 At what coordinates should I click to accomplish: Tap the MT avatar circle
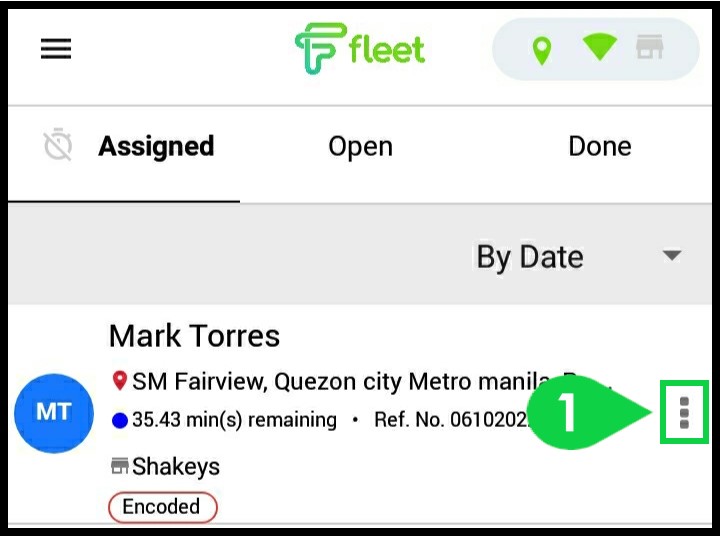tap(54, 413)
